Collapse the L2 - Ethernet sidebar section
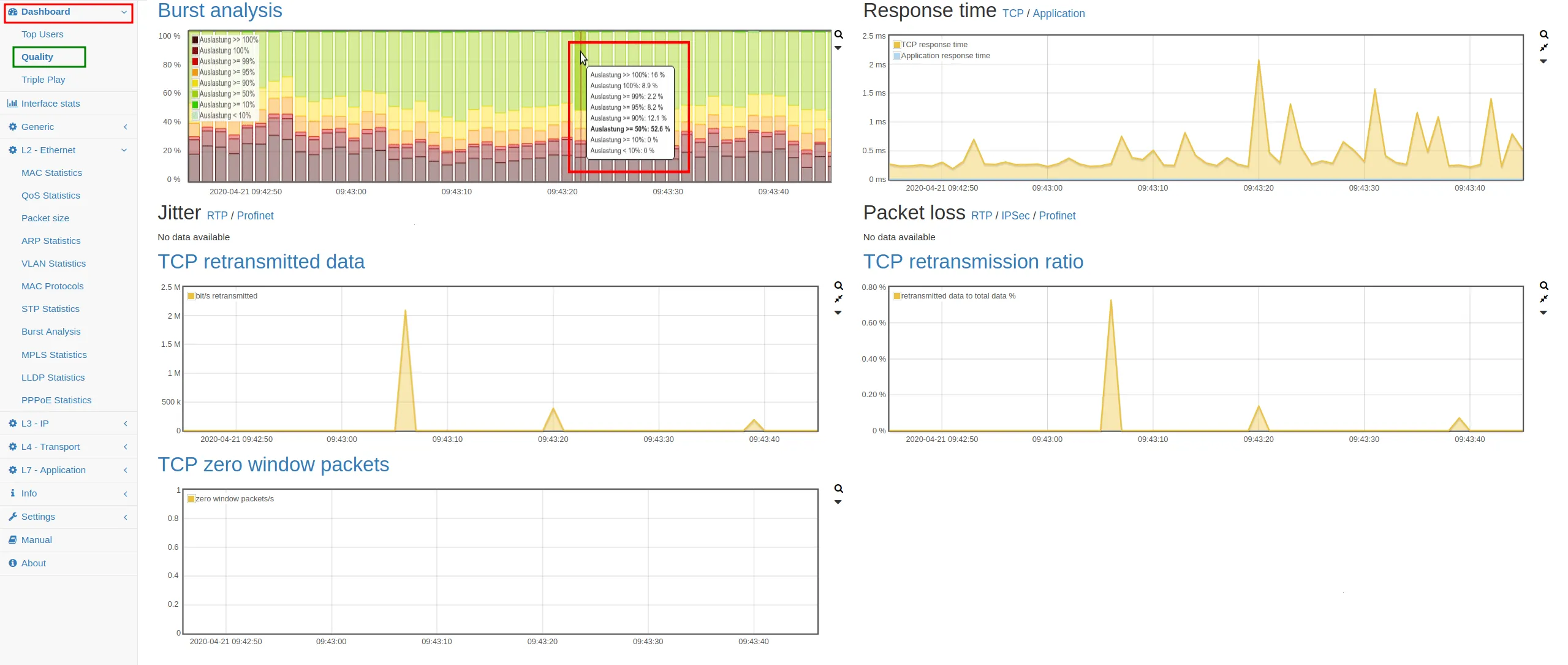The image size is (1568, 665). [48, 150]
